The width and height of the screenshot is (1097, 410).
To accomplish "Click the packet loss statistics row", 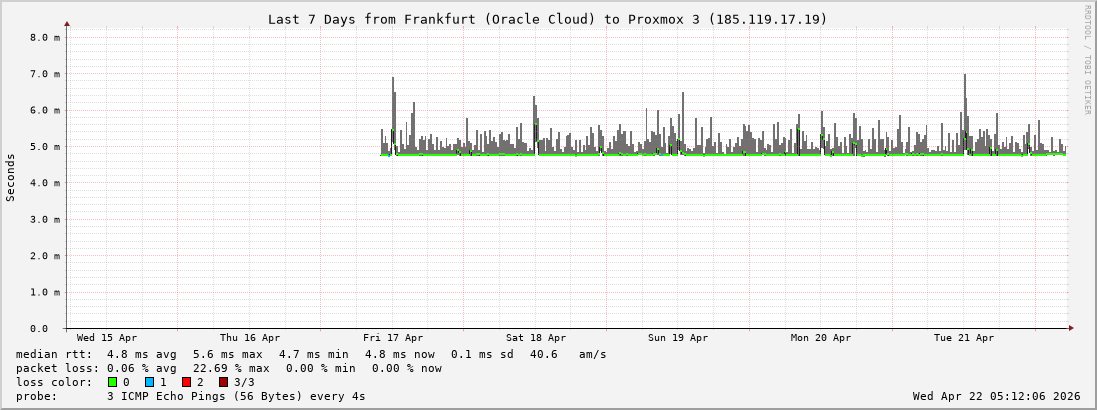I will coord(229,368).
